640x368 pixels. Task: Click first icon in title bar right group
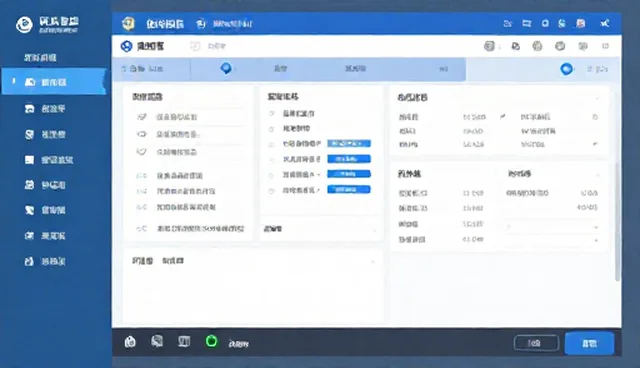click(x=507, y=24)
